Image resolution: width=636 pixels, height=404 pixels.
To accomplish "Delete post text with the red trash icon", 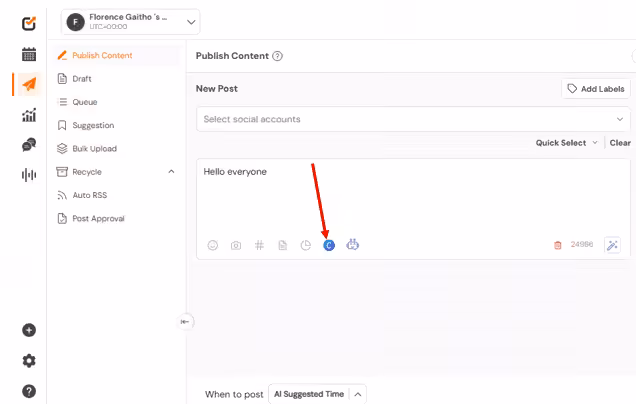I will [558, 245].
